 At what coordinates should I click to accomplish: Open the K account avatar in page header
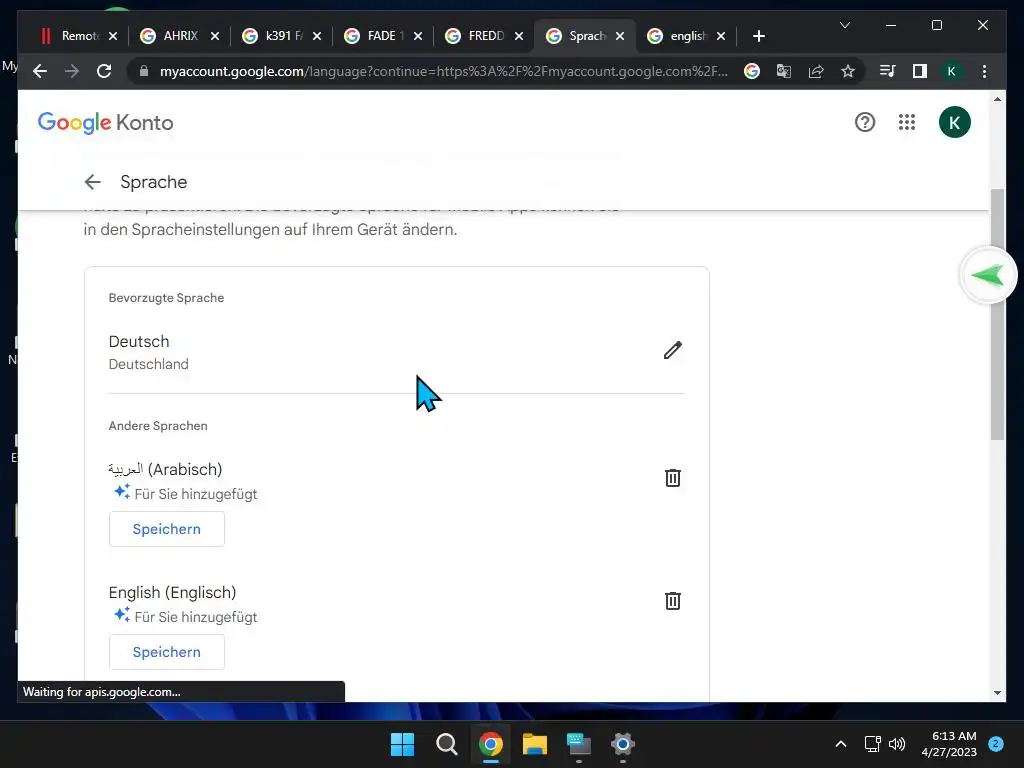tap(954, 122)
